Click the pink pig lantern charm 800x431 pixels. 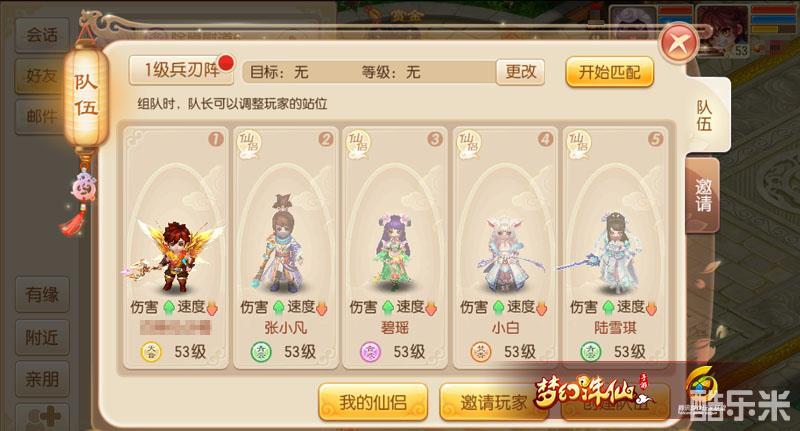click(x=81, y=188)
